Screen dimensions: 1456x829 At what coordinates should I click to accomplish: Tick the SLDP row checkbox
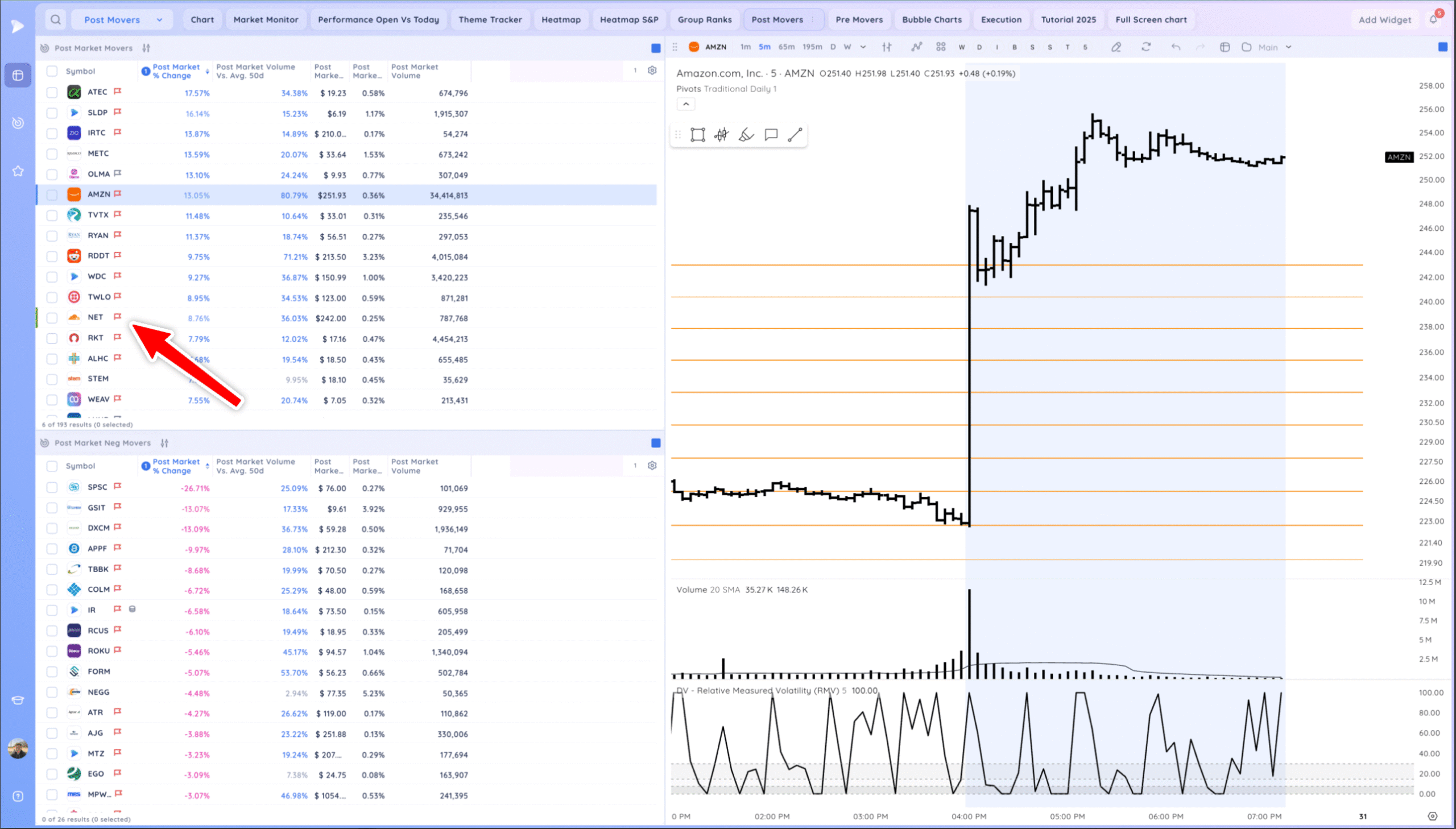tap(52, 113)
